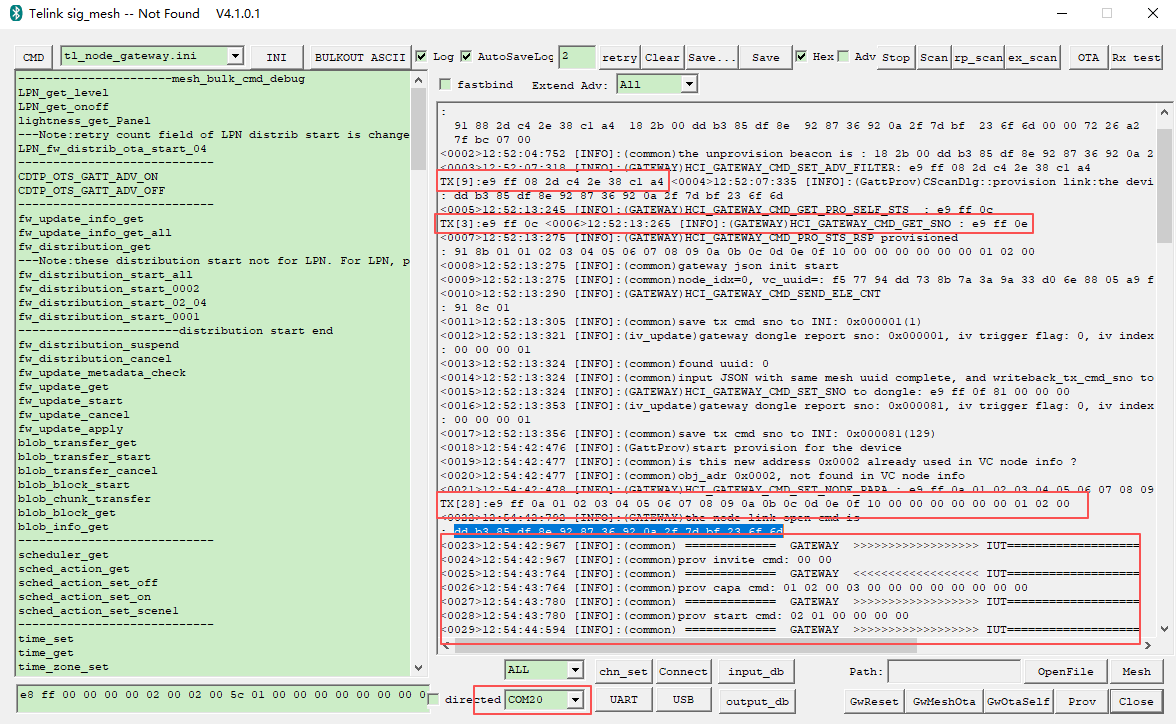
Task: Open the Mesh window button
Action: [1136, 671]
